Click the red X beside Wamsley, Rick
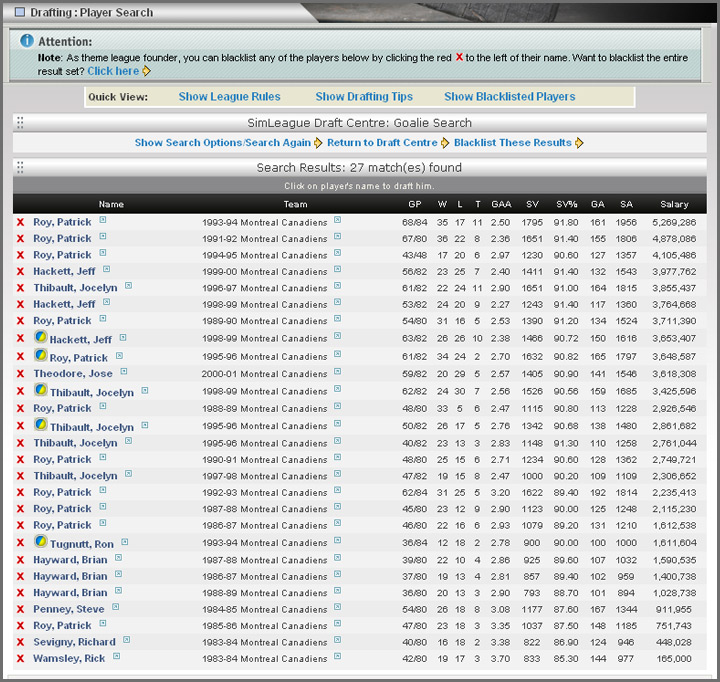720x682 pixels. tap(20, 658)
